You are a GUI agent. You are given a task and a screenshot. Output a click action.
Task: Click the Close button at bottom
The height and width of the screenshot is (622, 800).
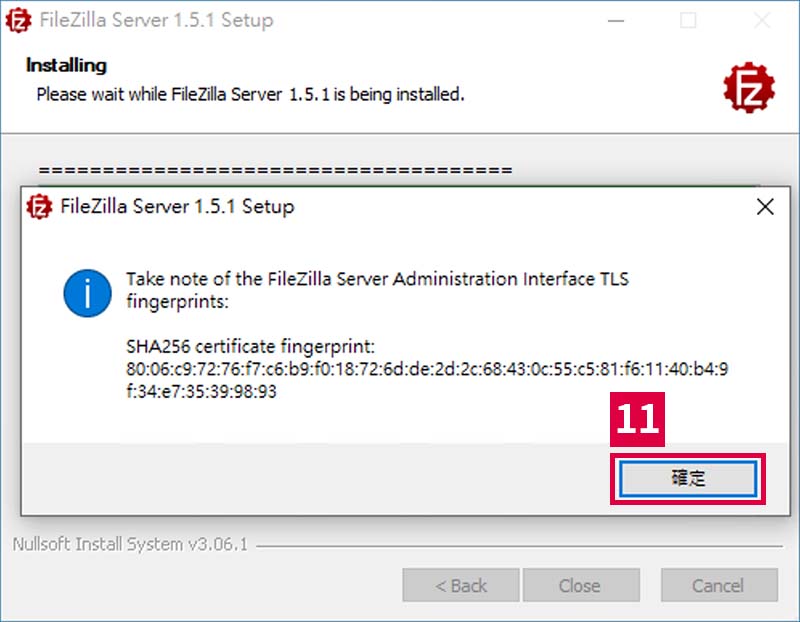click(x=581, y=585)
